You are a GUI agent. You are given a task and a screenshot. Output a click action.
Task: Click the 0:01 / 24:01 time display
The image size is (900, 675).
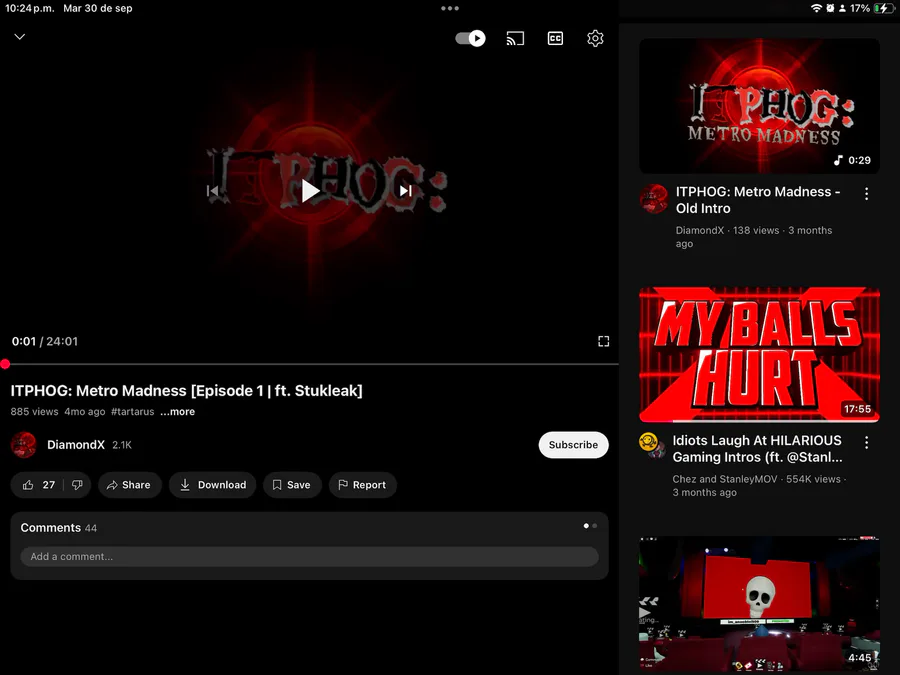click(x=45, y=342)
